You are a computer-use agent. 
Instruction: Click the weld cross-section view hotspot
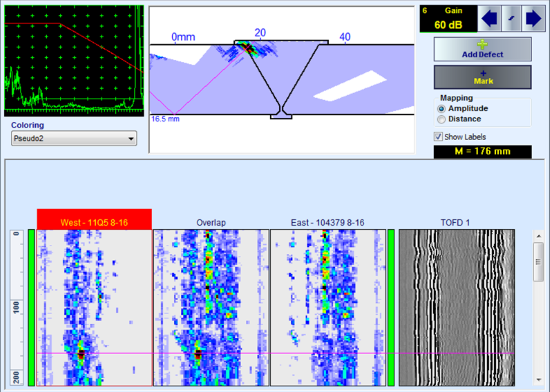tap(249, 47)
